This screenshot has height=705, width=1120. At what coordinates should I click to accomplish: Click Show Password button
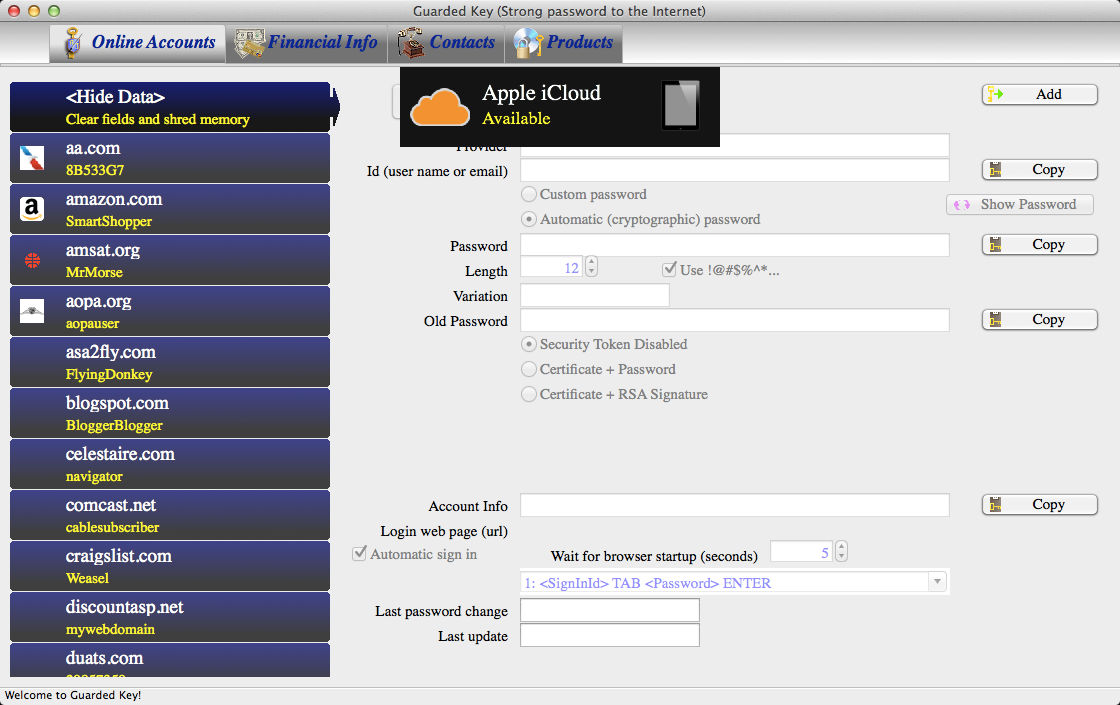click(1020, 204)
